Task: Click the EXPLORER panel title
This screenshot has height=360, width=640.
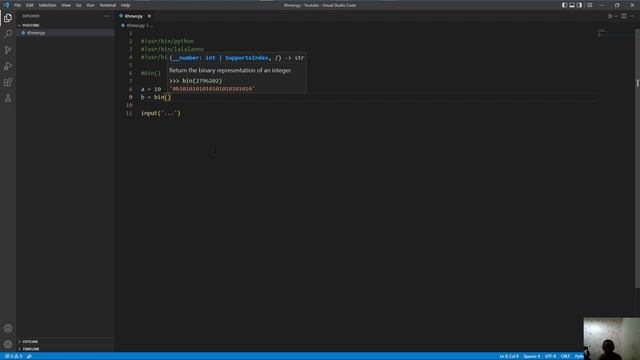Action: (x=31, y=16)
